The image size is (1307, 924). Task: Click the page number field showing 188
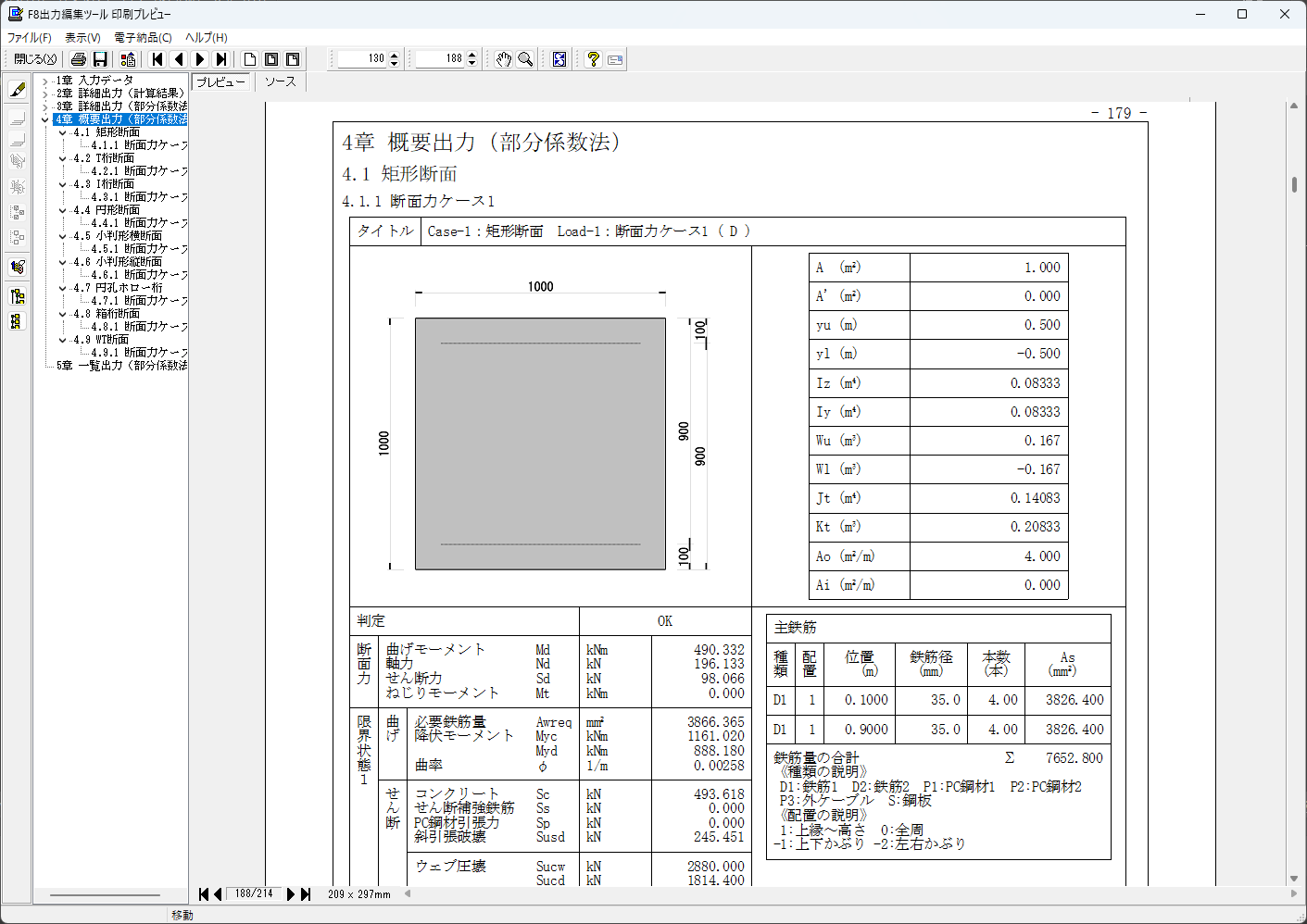coord(441,58)
